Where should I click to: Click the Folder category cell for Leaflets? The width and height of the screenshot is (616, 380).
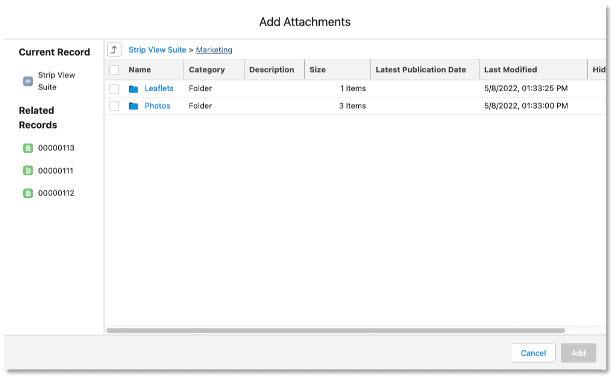click(x=200, y=88)
